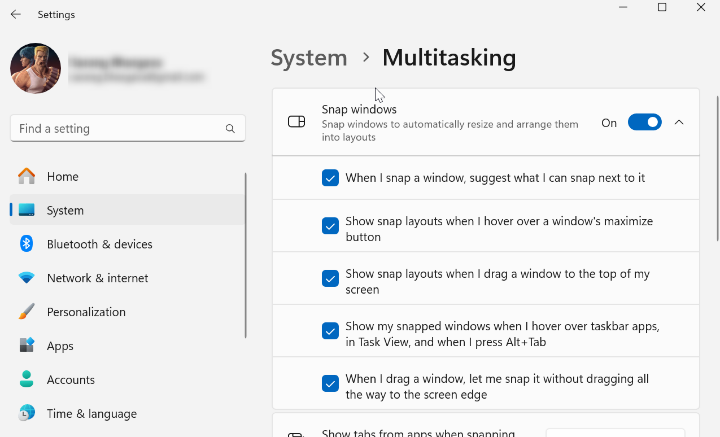Screen dimensions: 720x437
Task: Click the Snap windows heading text
Action: pos(359,109)
